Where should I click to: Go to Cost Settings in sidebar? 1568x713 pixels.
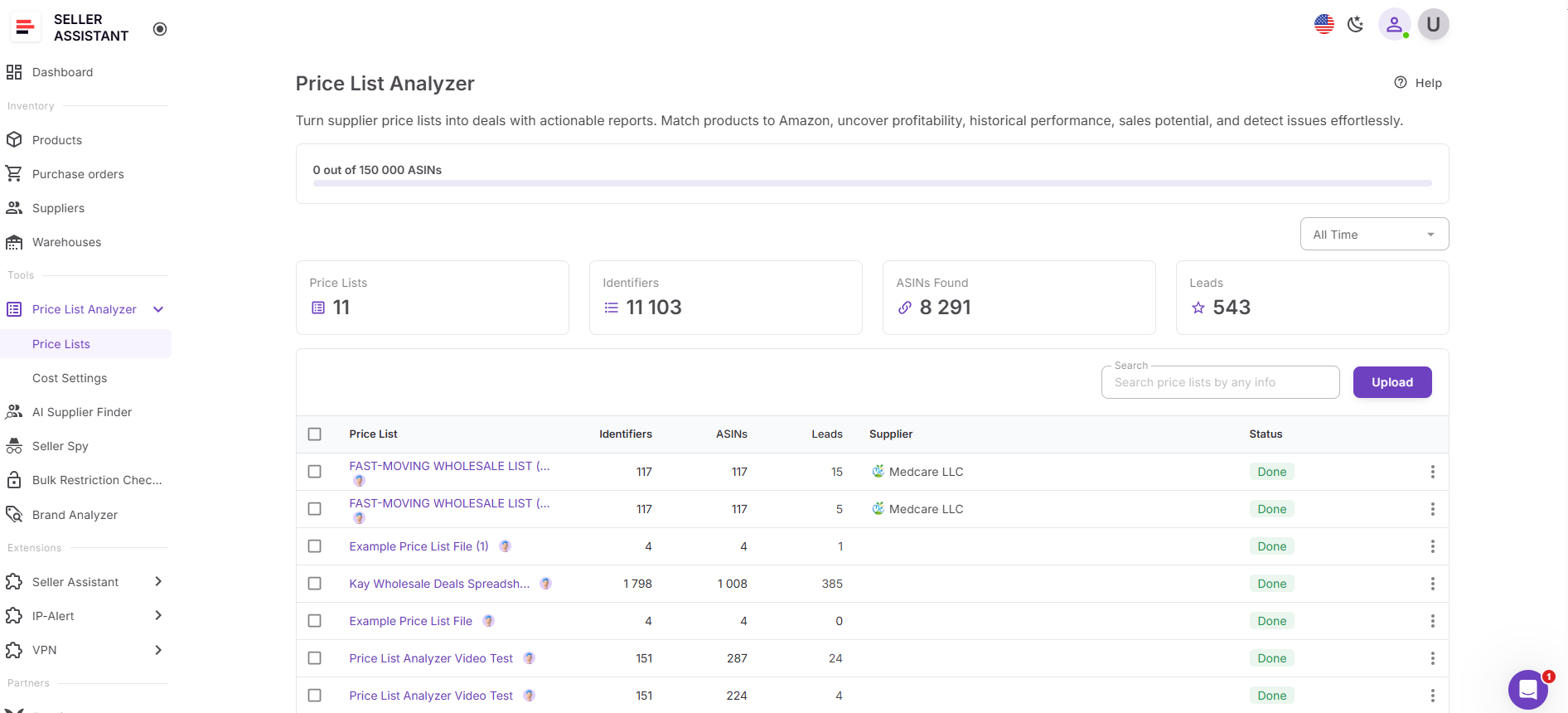[x=70, y=378]
